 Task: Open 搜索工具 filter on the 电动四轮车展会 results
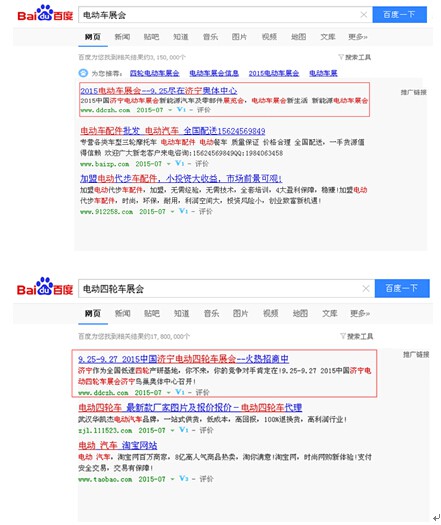pyautogui.click(x=357, y=336)
